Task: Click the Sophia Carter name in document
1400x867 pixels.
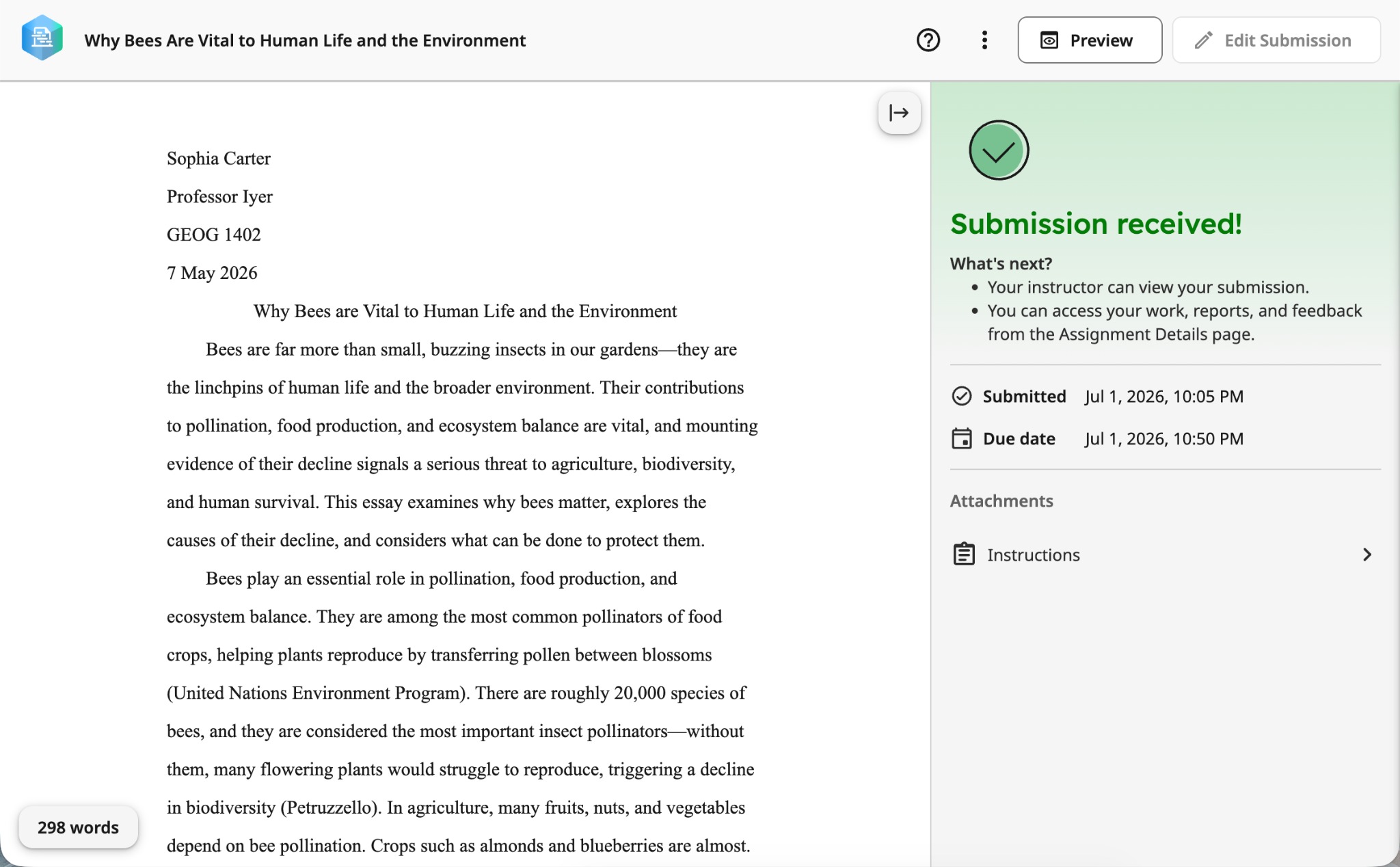Action: tap(219, 159)
